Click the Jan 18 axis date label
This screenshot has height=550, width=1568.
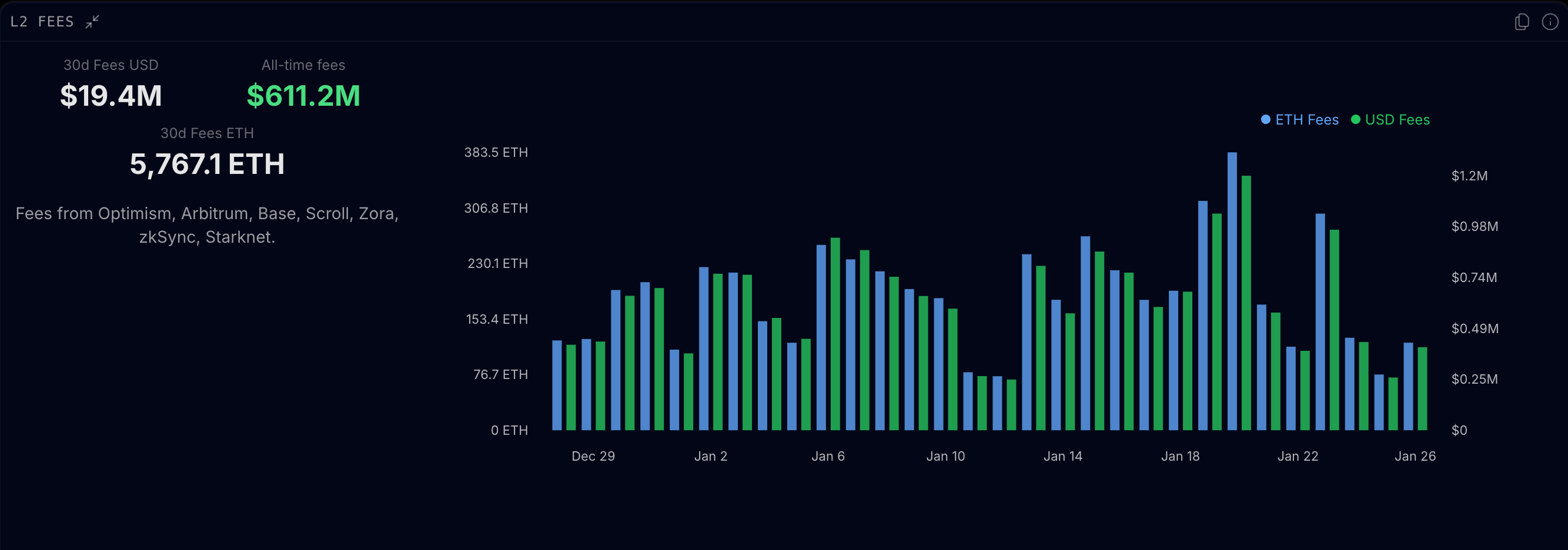tap(1180, 457)
